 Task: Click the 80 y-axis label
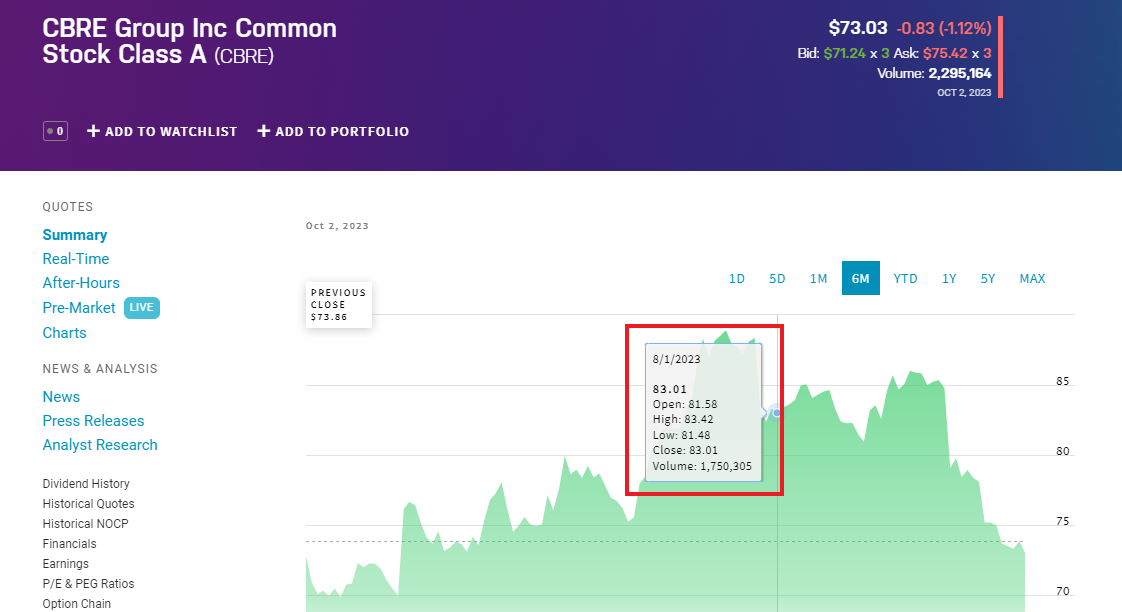pyautogui.click(x=1063, y=451)
